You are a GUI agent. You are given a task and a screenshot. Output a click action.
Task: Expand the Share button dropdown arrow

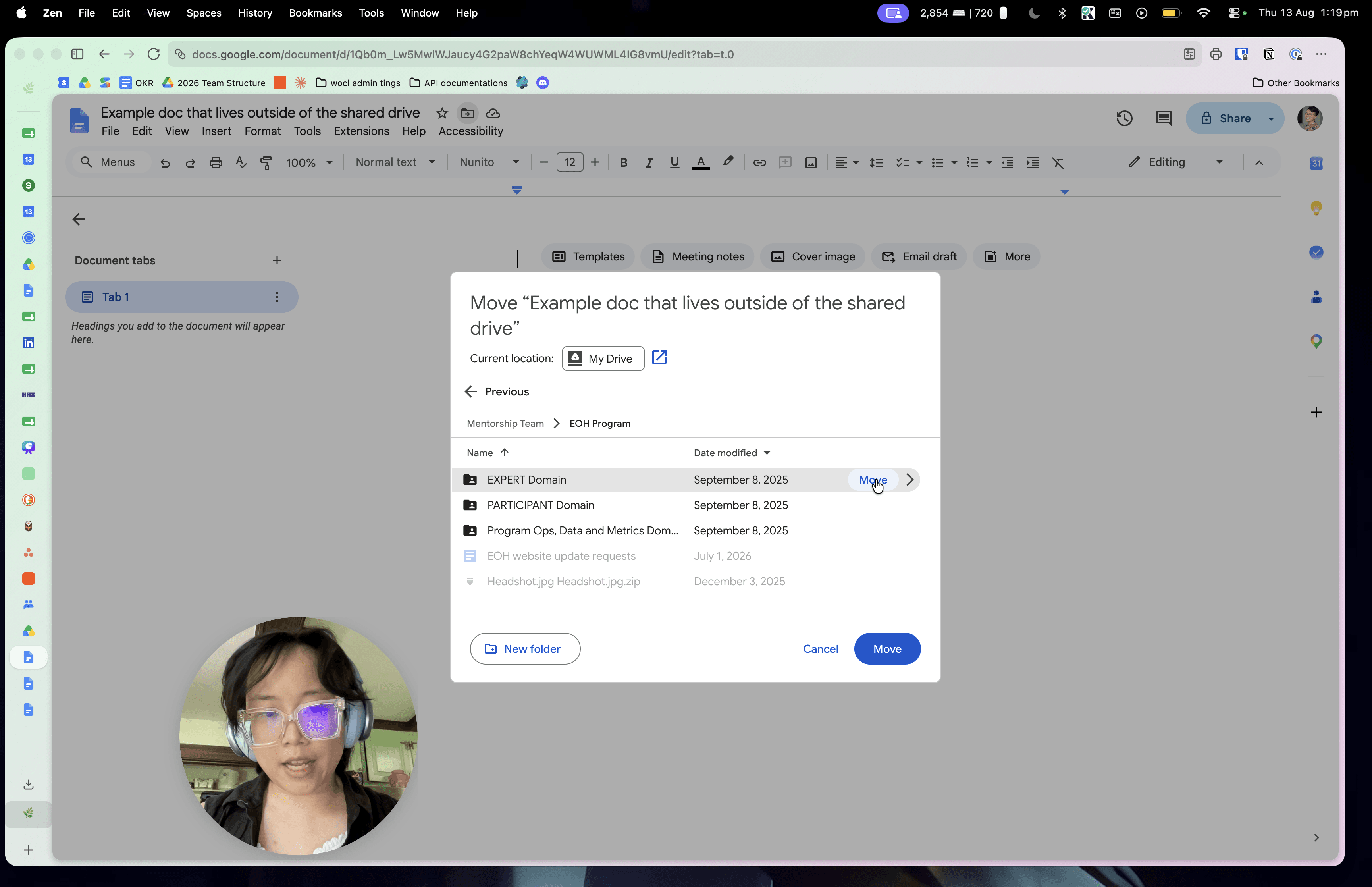point(1271,119)
